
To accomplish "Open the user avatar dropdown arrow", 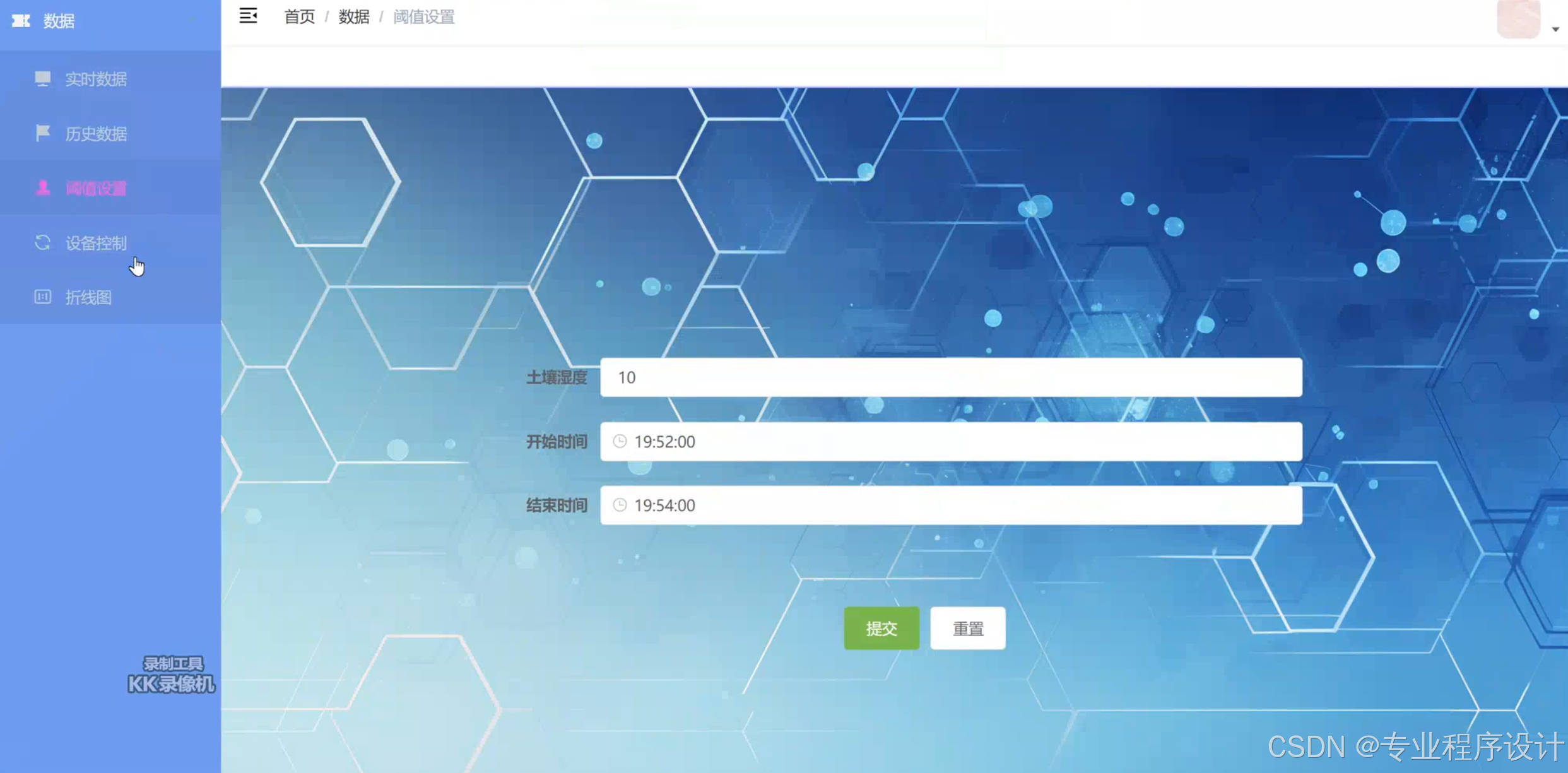I will [x=1555, y=29].
